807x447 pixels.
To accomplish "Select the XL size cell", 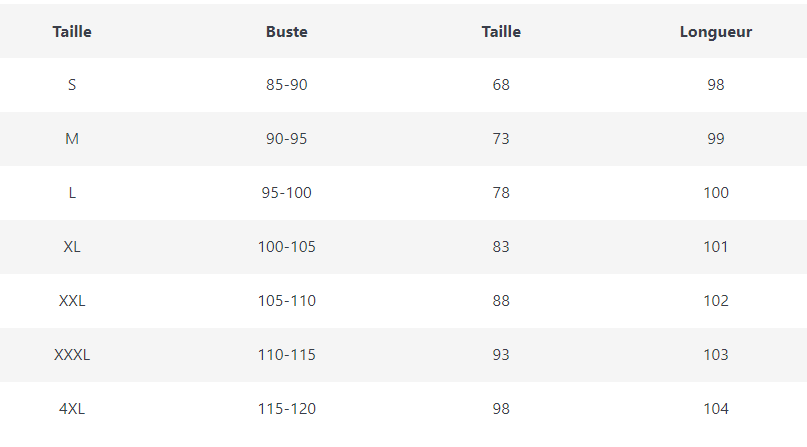I will 72,247.
